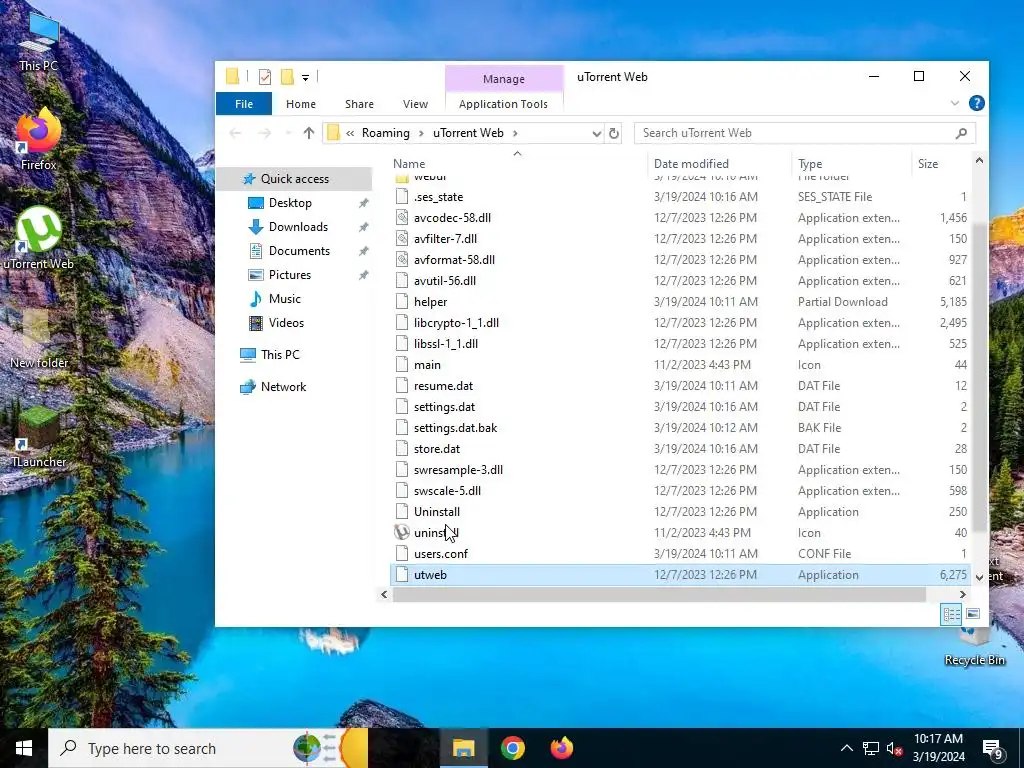
Task: Expand the address bar history dropdown
Action: [x=596, y=133]
